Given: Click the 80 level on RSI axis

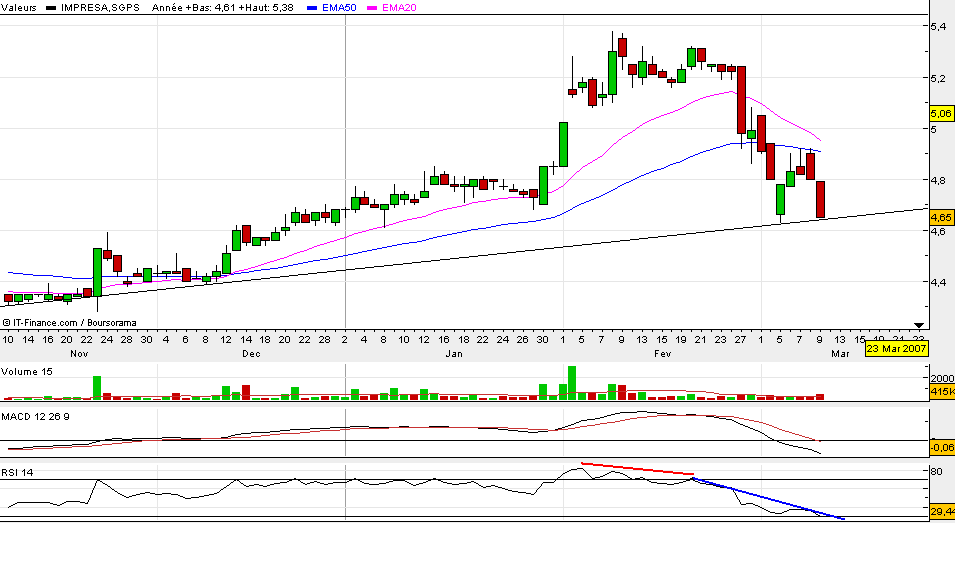Looking at the screenshot, I should [937, 472].
